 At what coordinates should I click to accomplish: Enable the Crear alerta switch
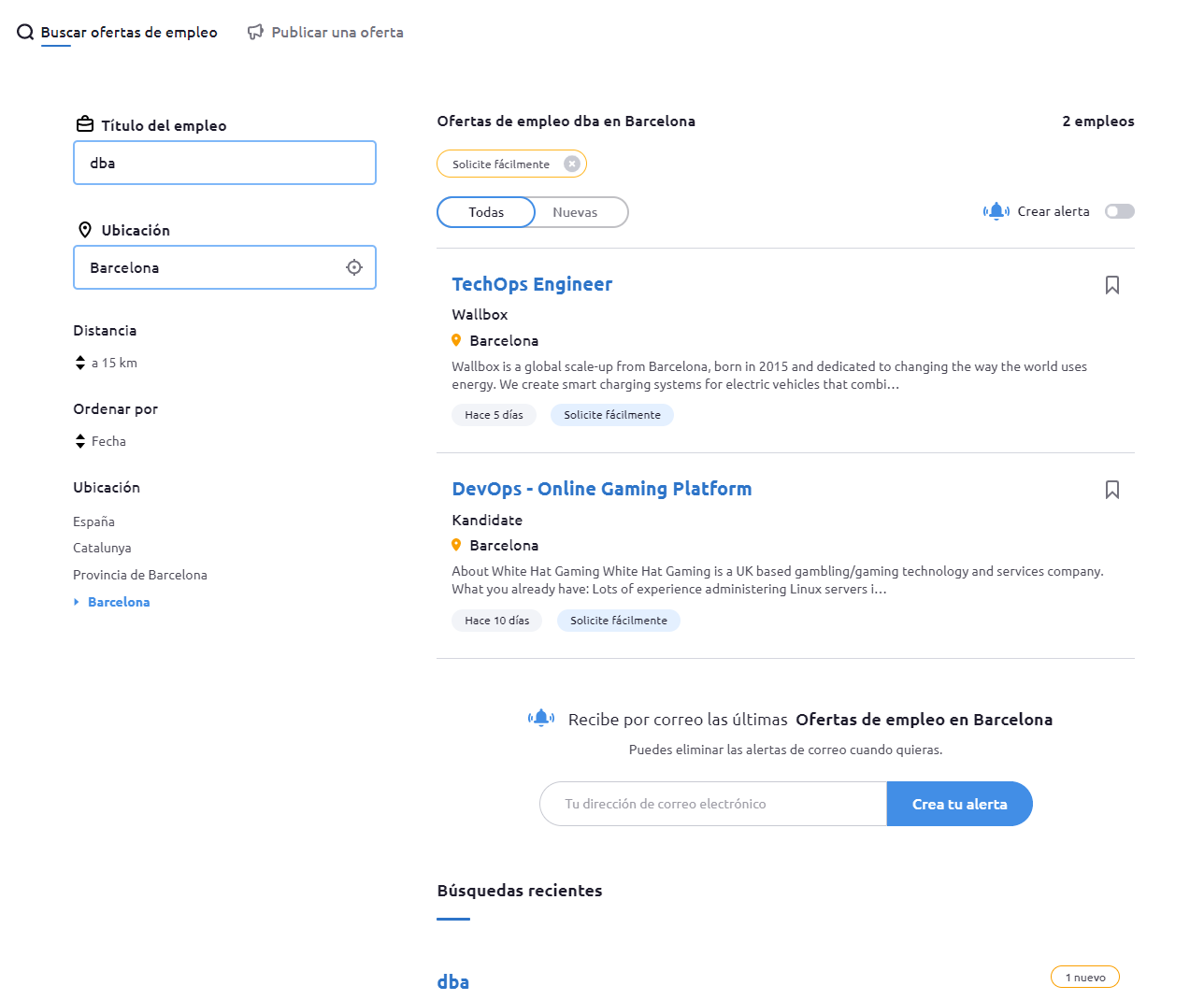pos(1119,211)
